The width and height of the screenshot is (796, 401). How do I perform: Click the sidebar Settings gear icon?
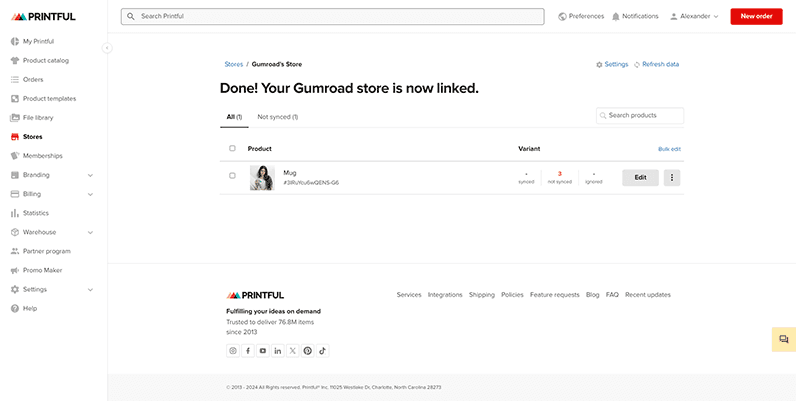[x=15, y=289]
